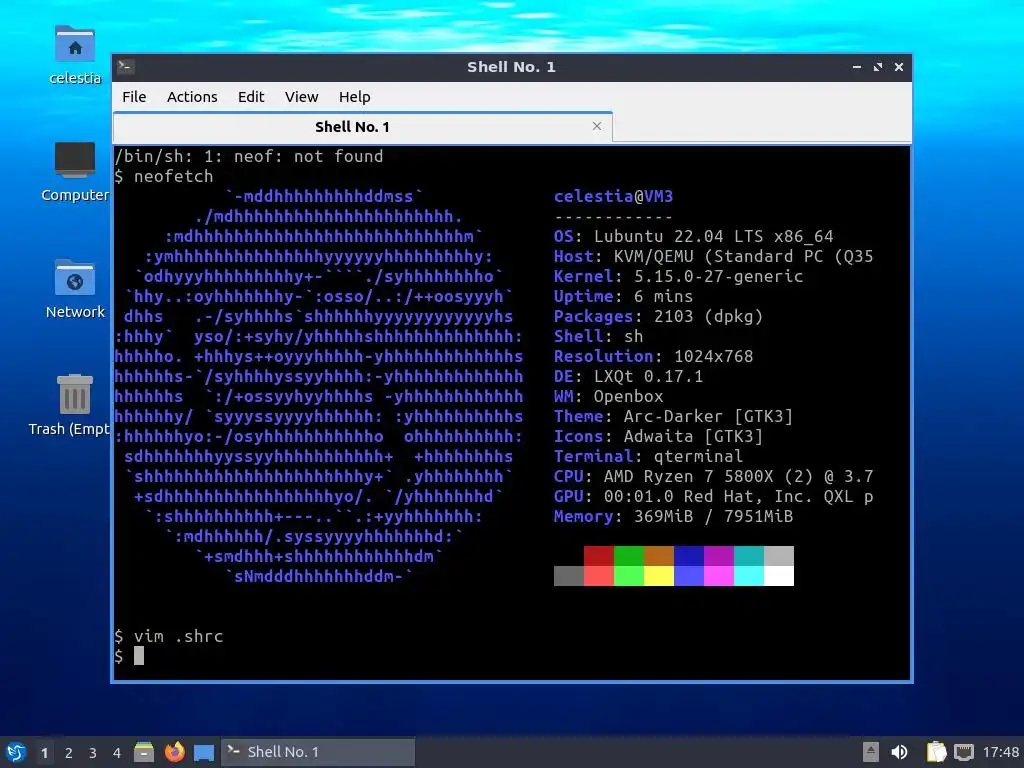Launch Firefox from the taskbar

[174, 752]
